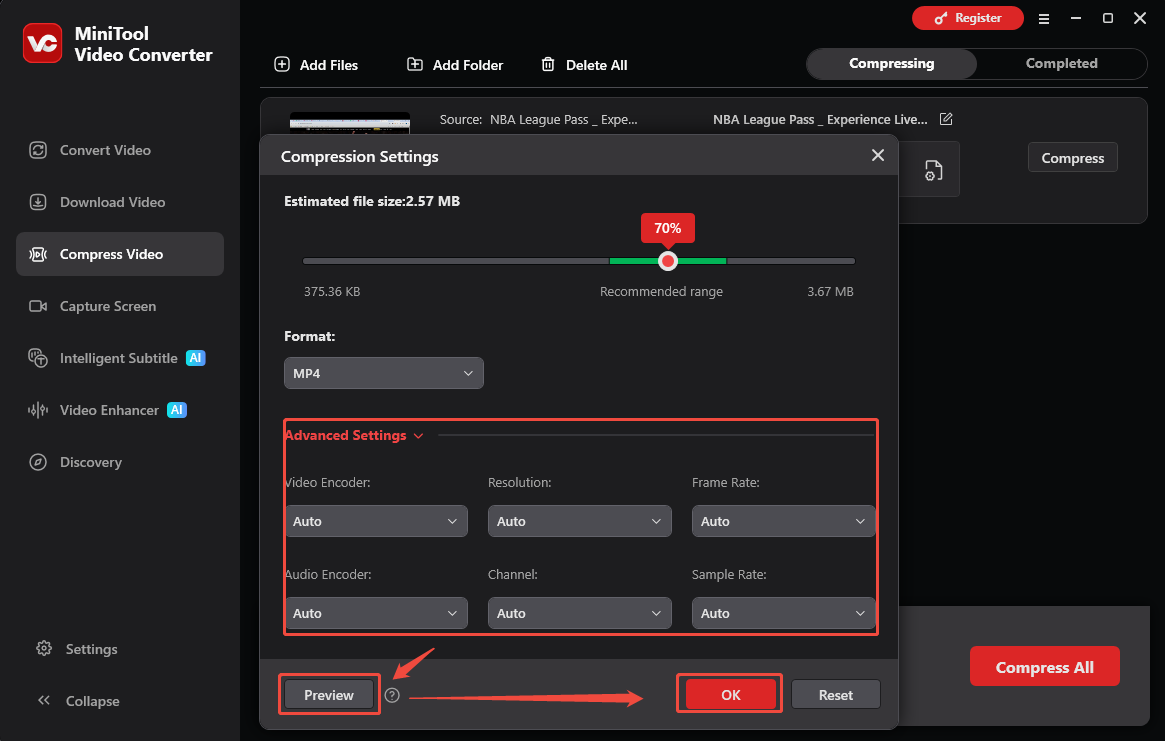Click the help question mark beside Preview
The image size is (1165, 741).
tap(392, 695)
